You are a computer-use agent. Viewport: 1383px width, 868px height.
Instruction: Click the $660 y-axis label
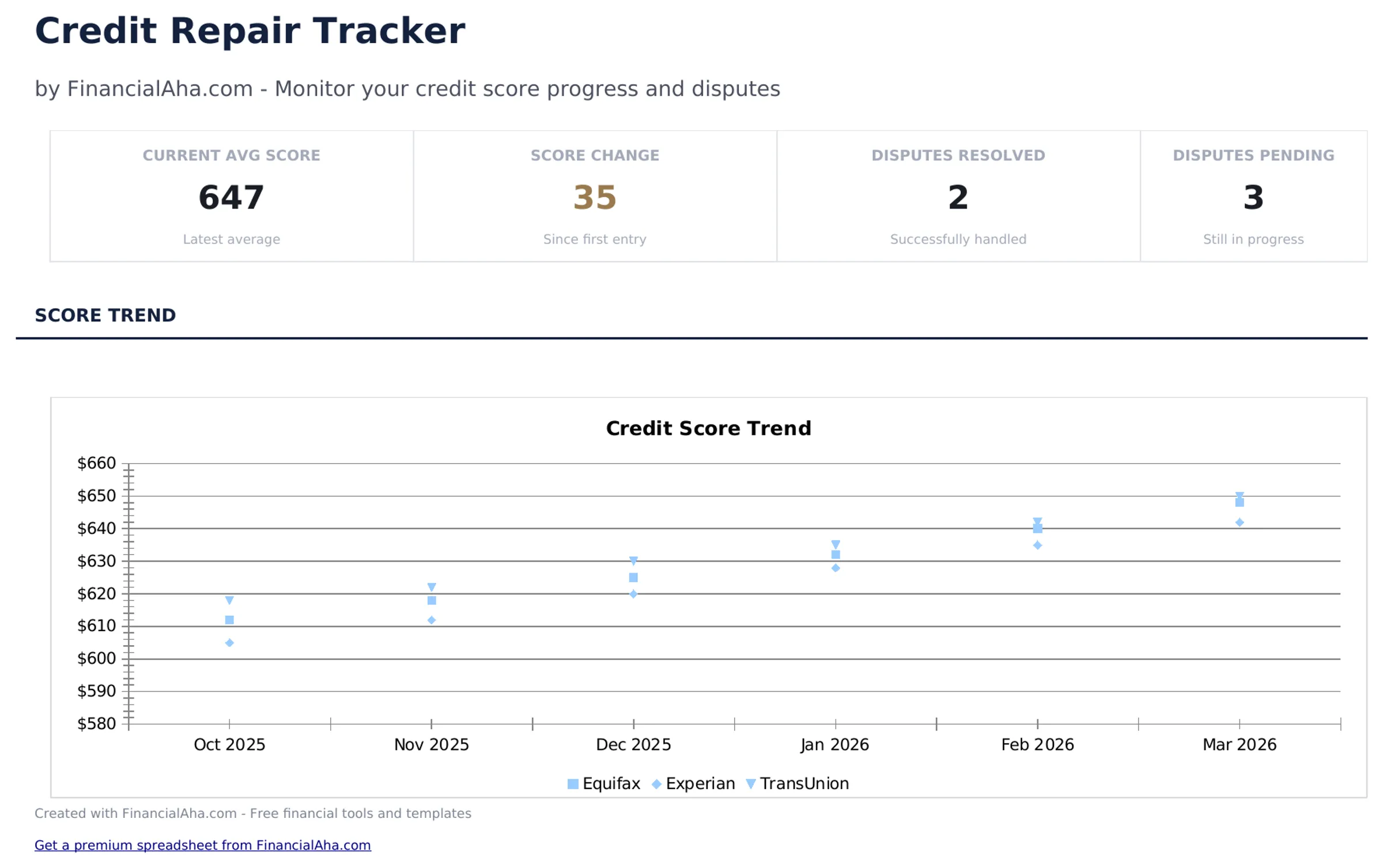click(96, 463)
